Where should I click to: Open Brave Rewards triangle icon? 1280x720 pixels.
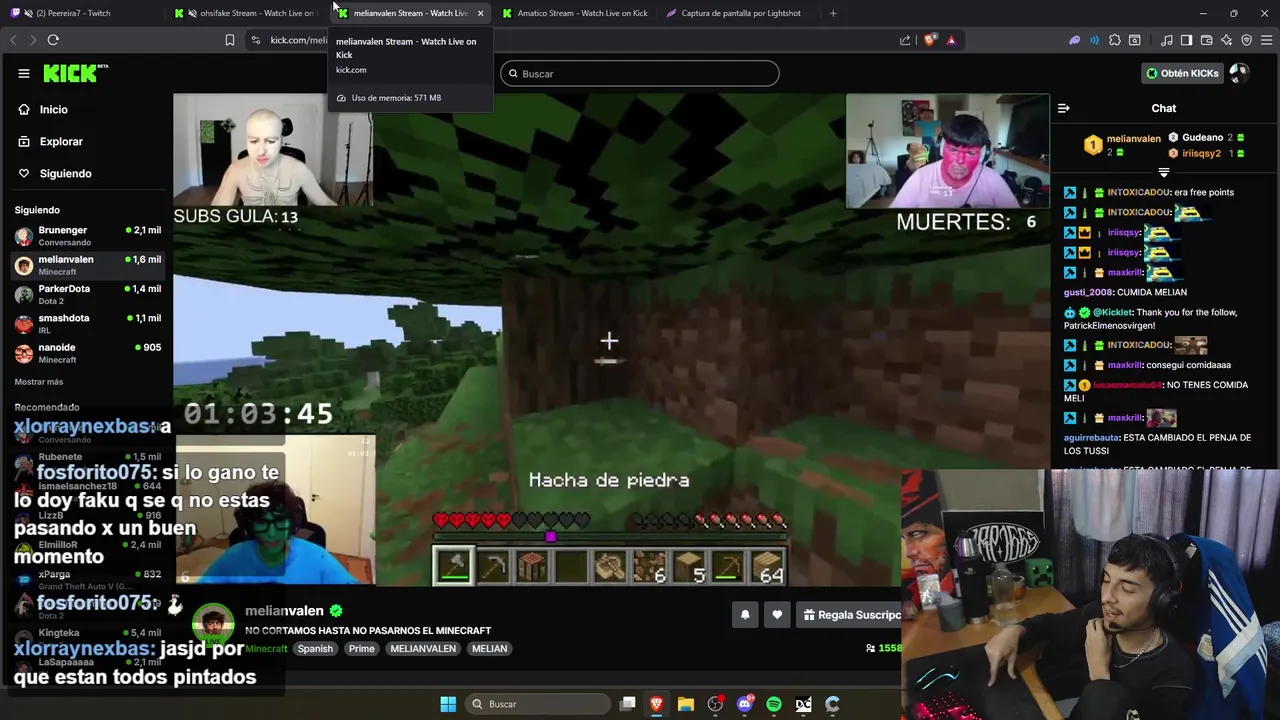click(x=951, y=40)
